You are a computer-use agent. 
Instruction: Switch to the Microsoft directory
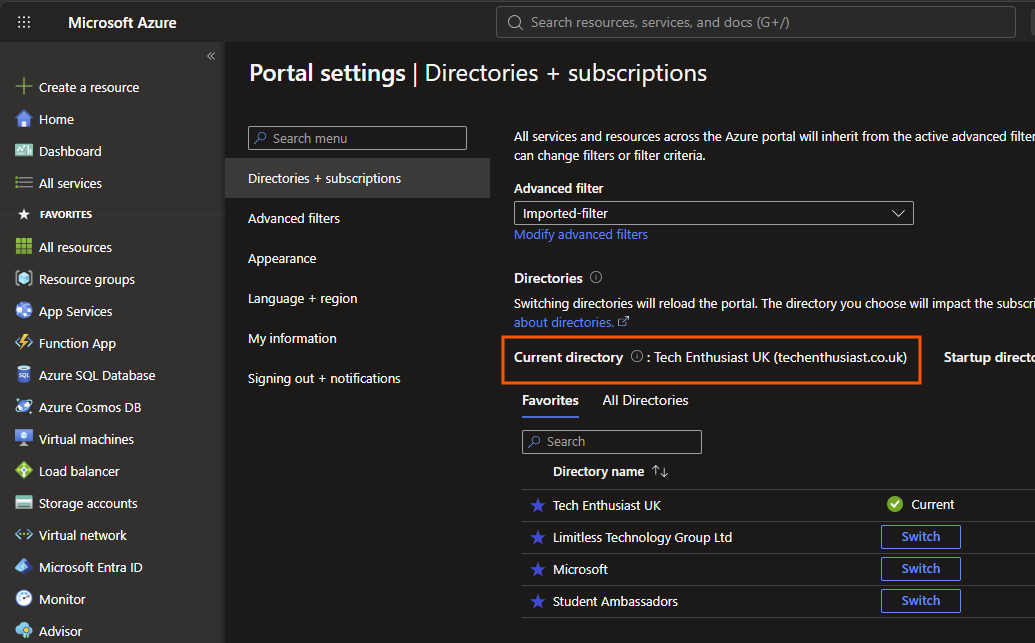920,568
